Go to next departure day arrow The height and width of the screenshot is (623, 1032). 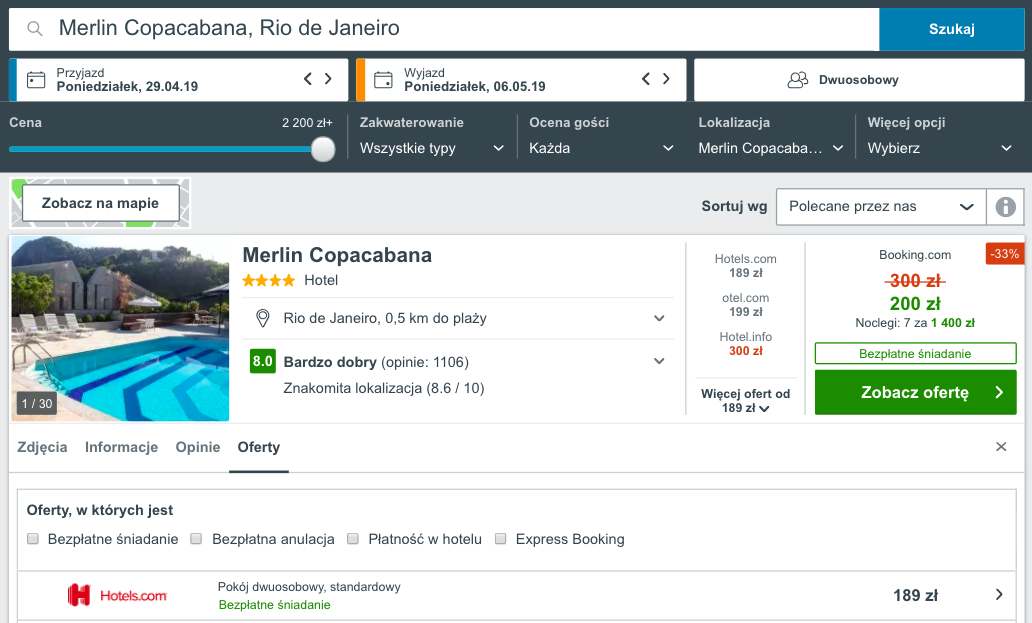pyautogui.click(x=667, y=79)
